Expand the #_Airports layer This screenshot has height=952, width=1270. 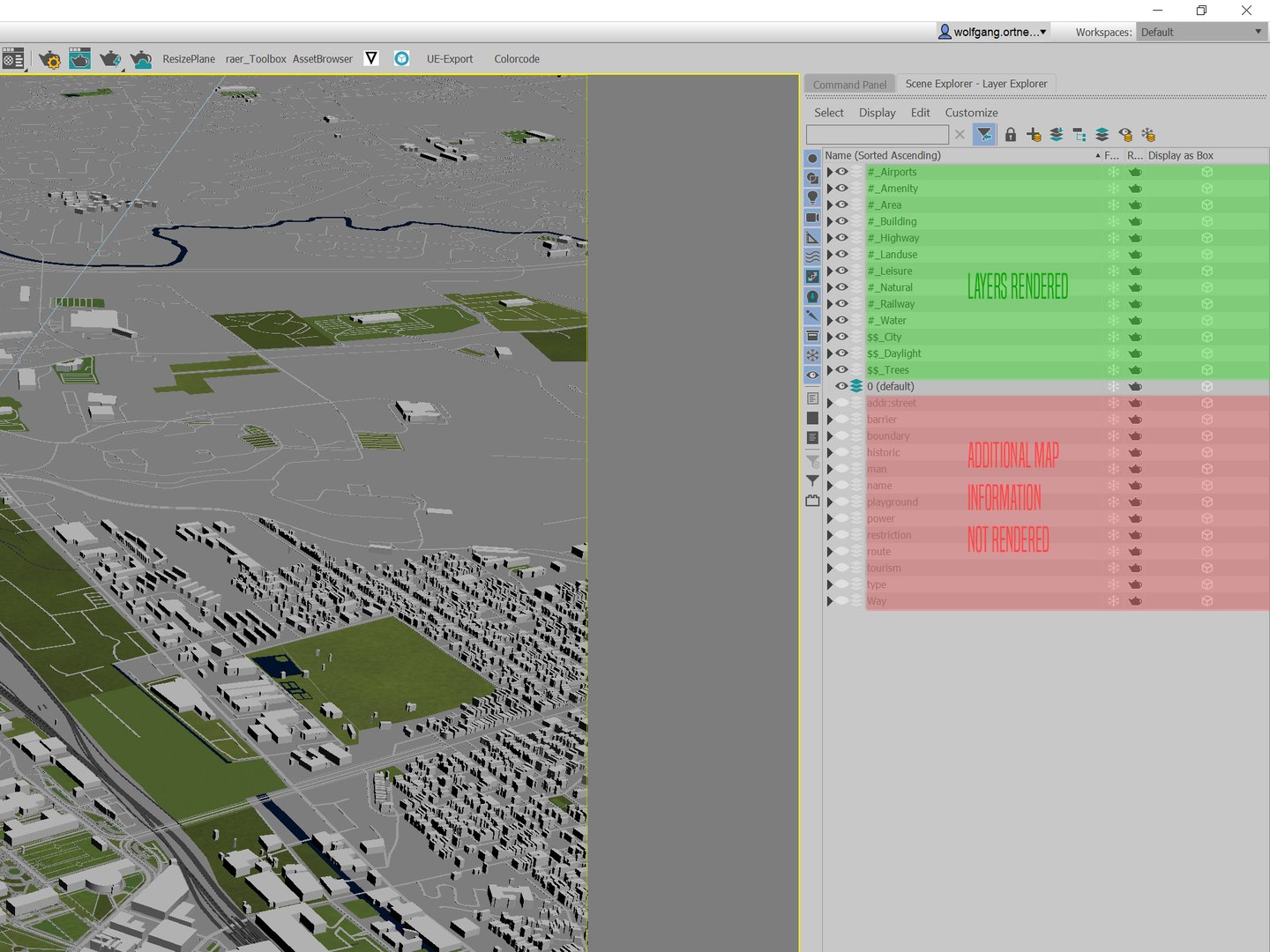click(829, 172)
